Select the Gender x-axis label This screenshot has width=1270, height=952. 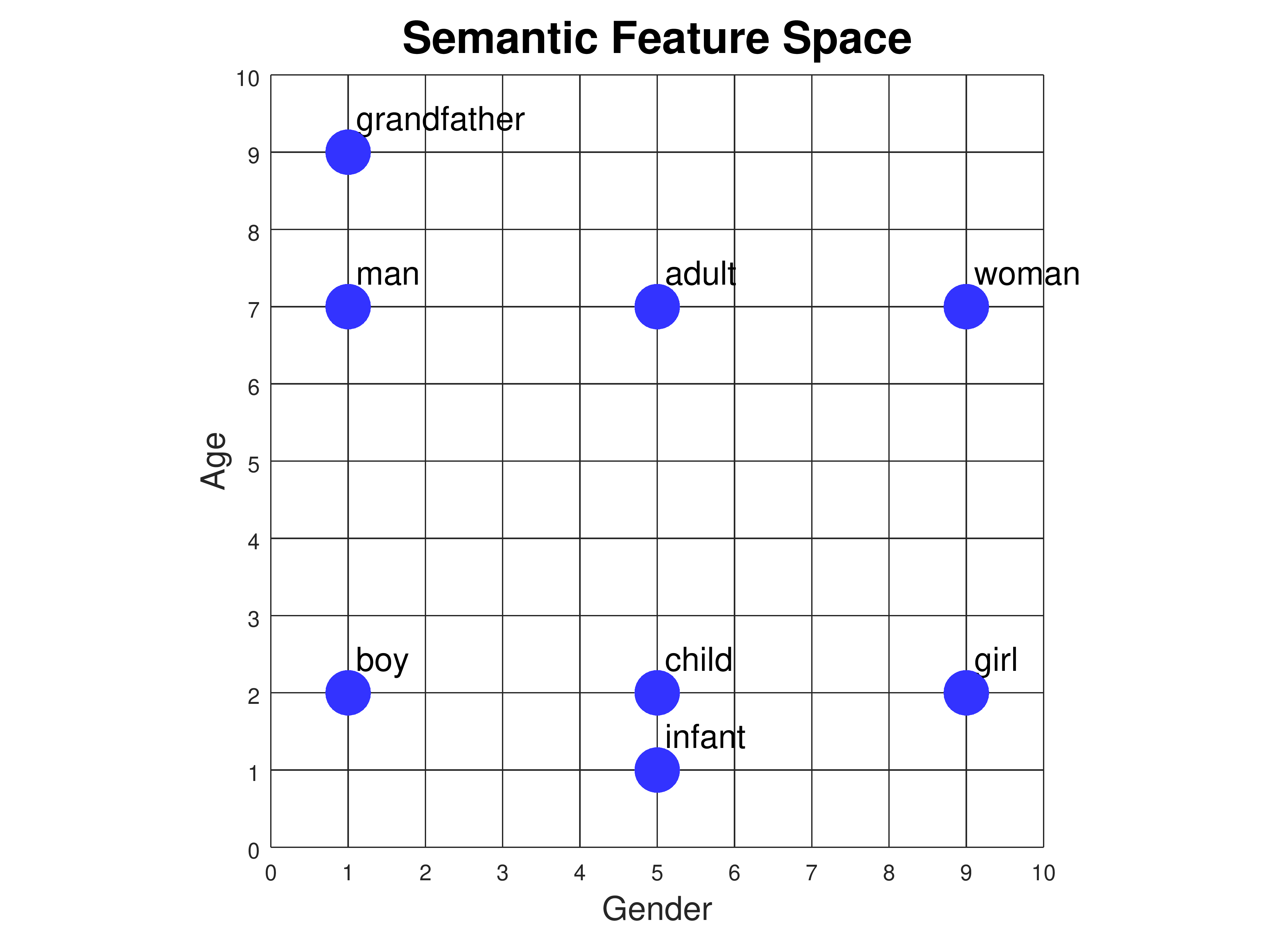657,909
